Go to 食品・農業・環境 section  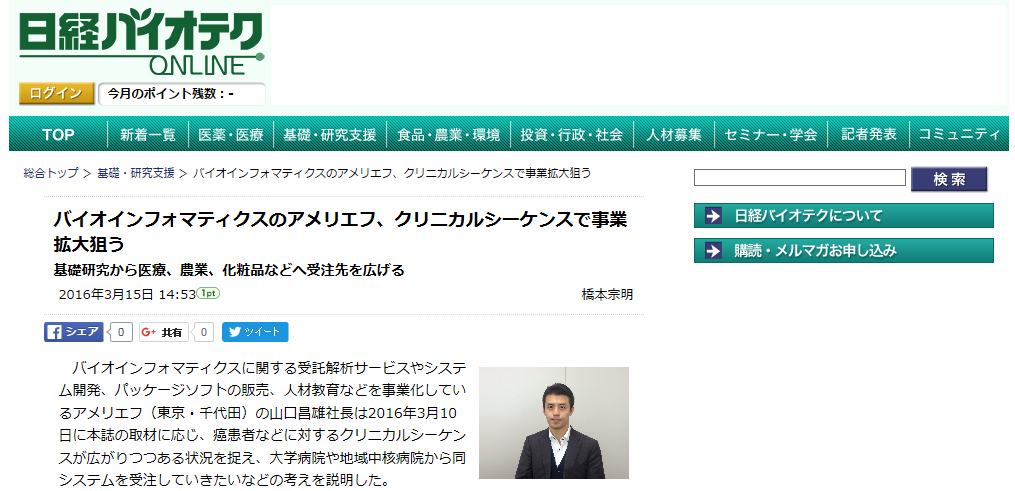click(448, 134)
